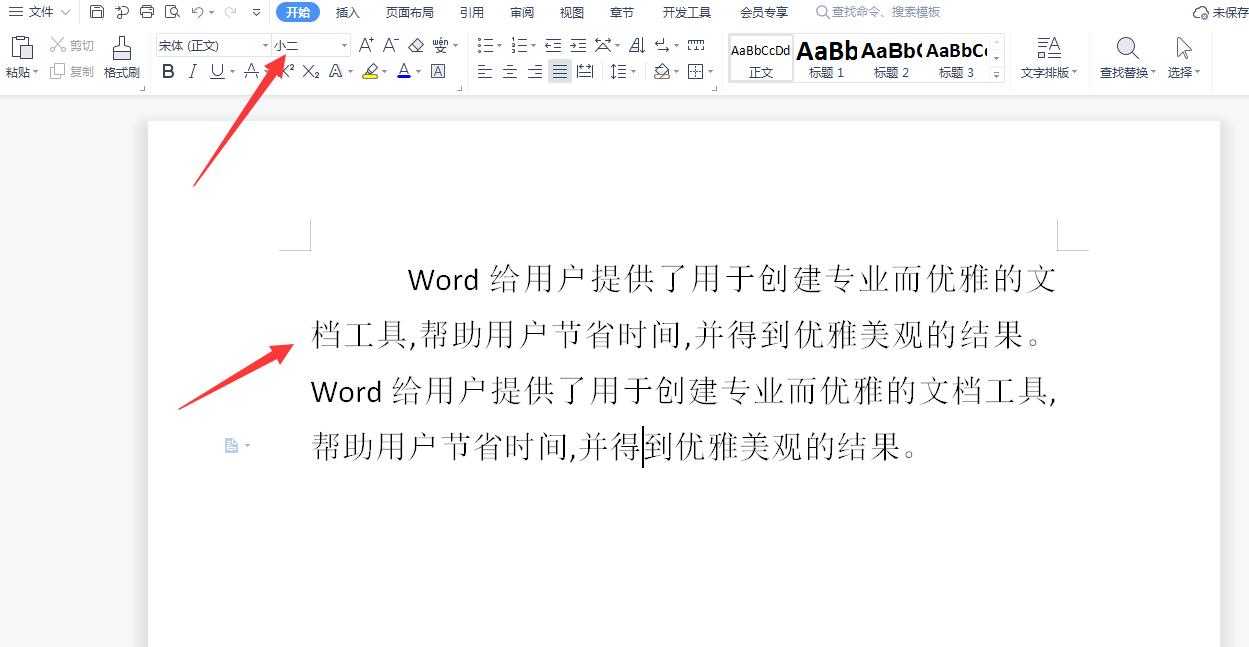Viewport: 1249px width, 647px height.
Task: Apply the blue font color
Action: pyautogui.click(x=403, y=71)
